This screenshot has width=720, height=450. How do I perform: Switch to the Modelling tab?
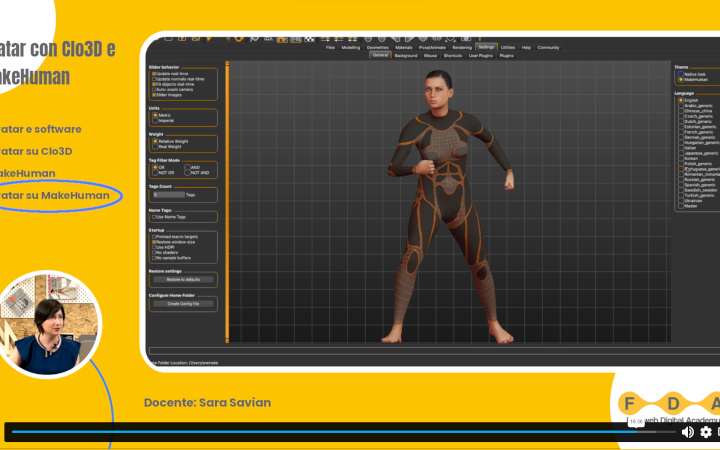pyautogui.click(x=351, y=47)
